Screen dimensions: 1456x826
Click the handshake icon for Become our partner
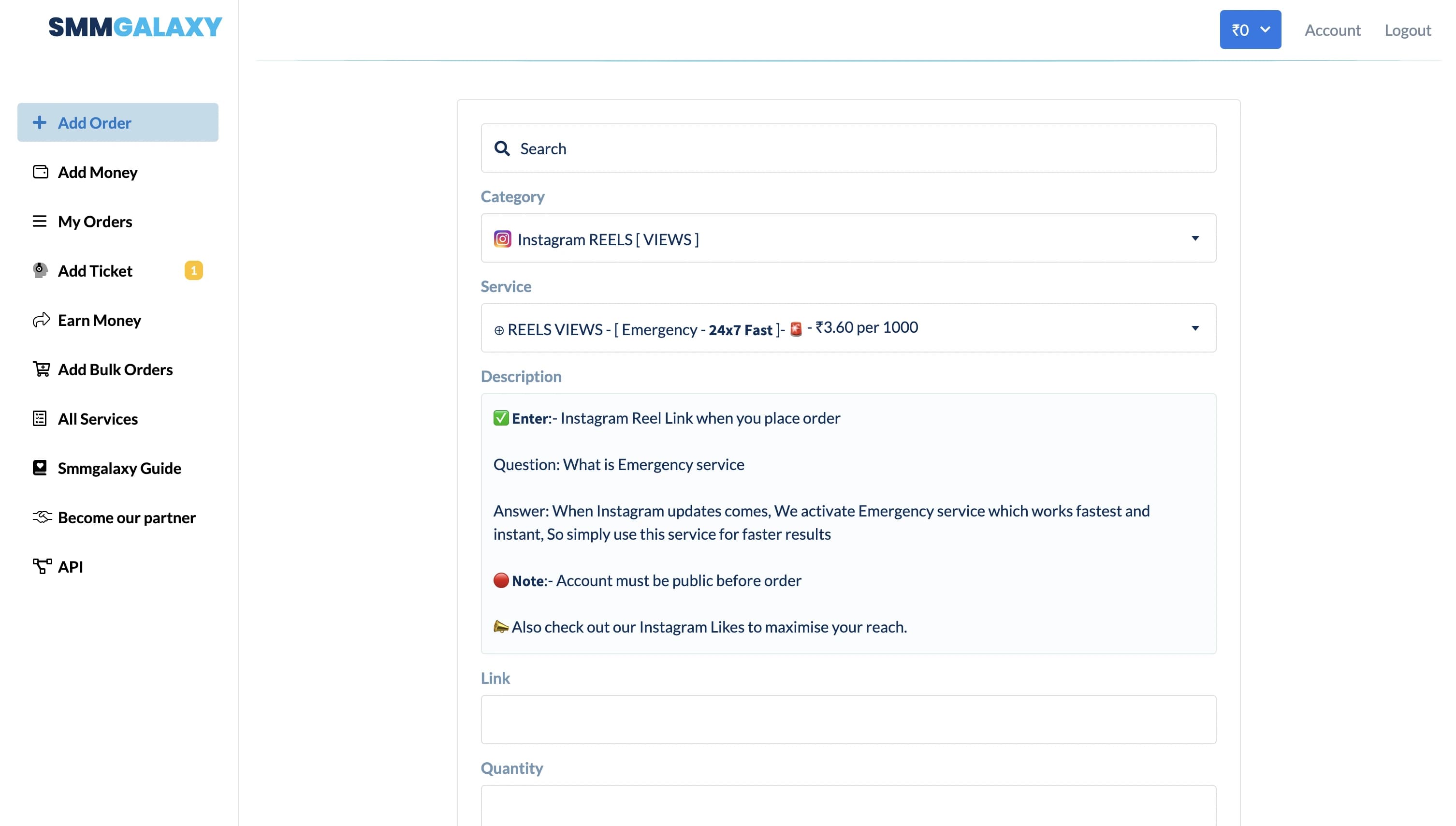(x=42, y=517)
